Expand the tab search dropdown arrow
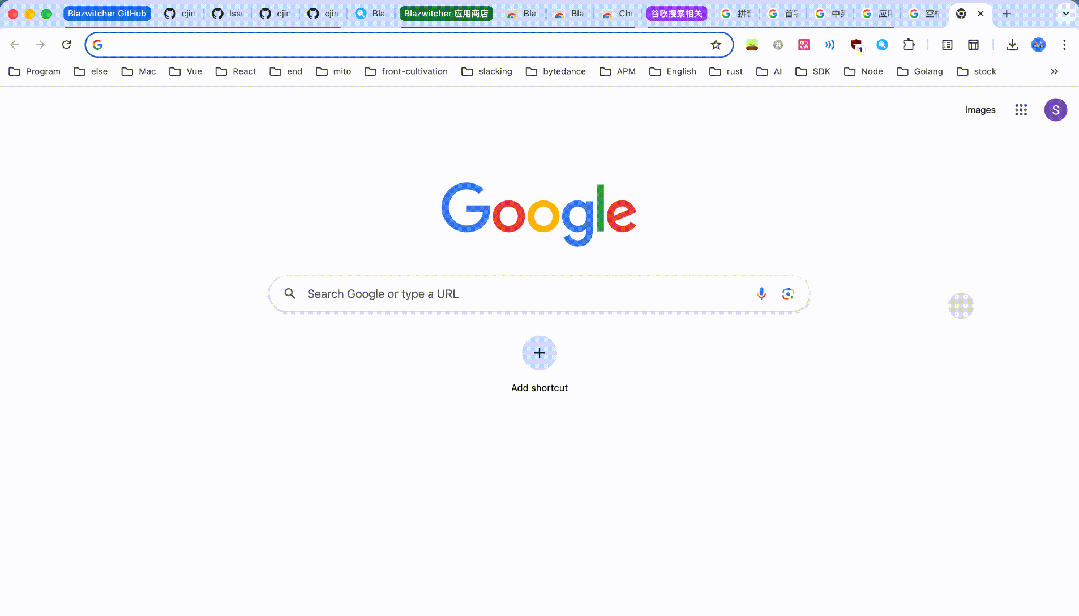The width and height of the screenshot is (1079, 616). (x=1066, y=14)
